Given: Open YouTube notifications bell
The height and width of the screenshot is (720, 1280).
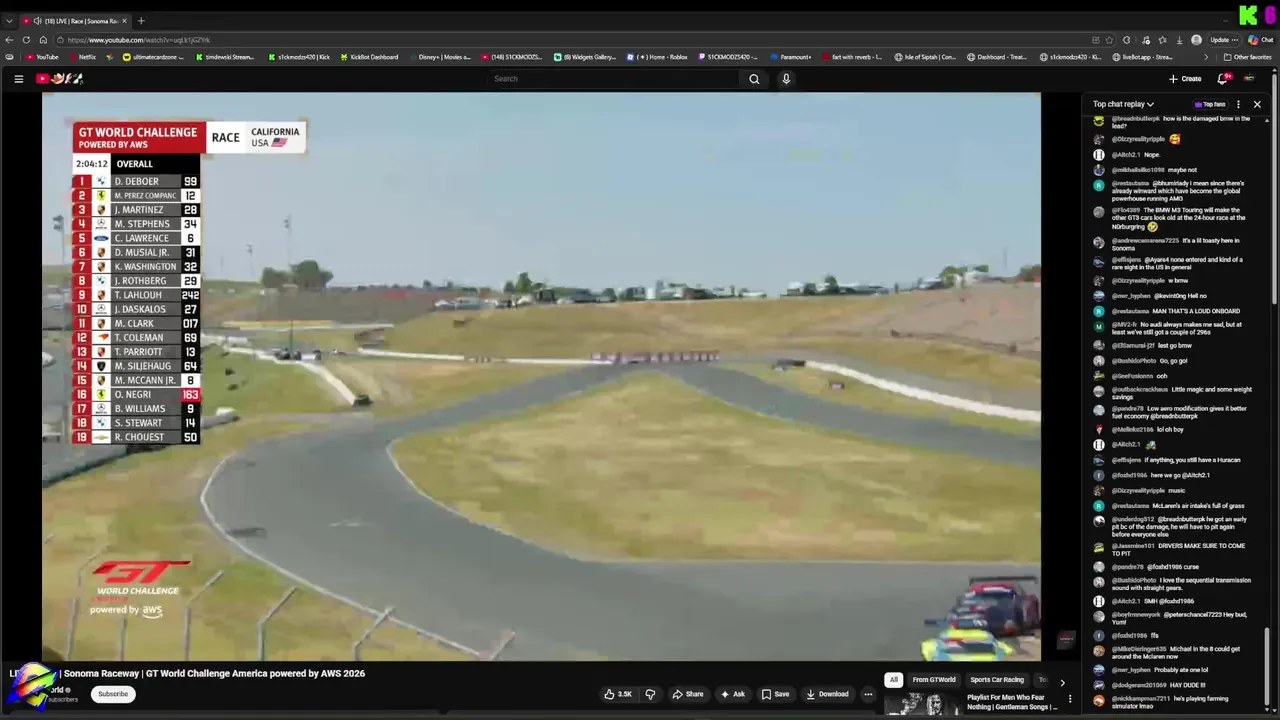Looking at the screenshot, I should [x=1222, y=79].
